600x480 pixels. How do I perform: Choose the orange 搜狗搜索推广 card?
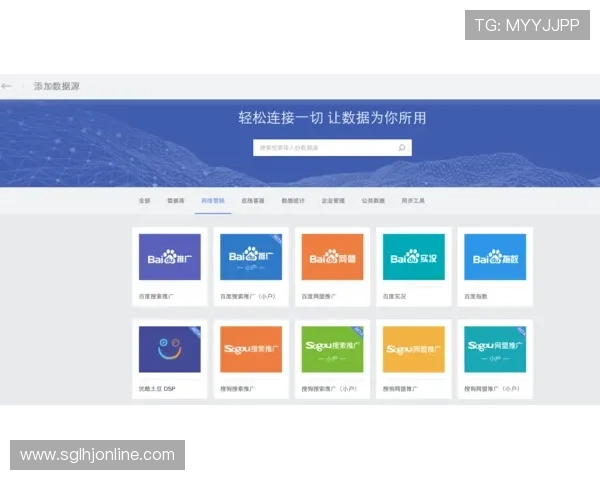pyautogui.click(x=251, y=359)
